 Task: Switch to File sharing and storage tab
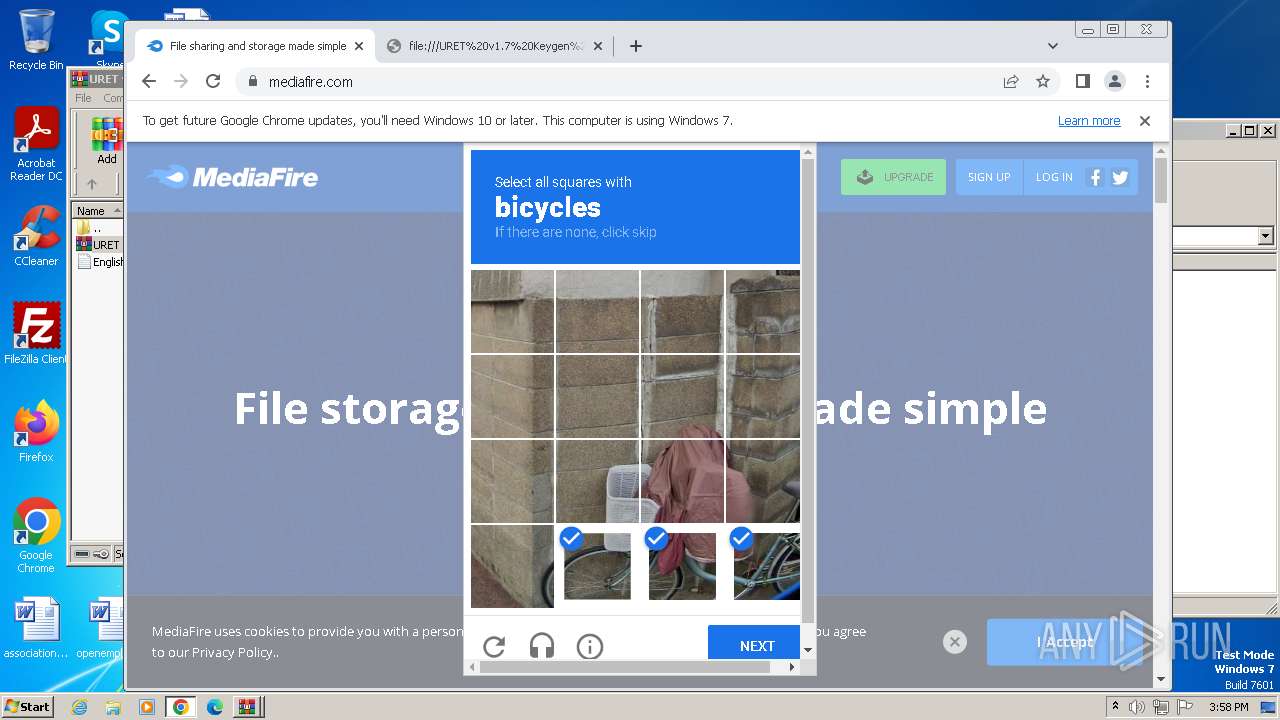click(255, 46)
